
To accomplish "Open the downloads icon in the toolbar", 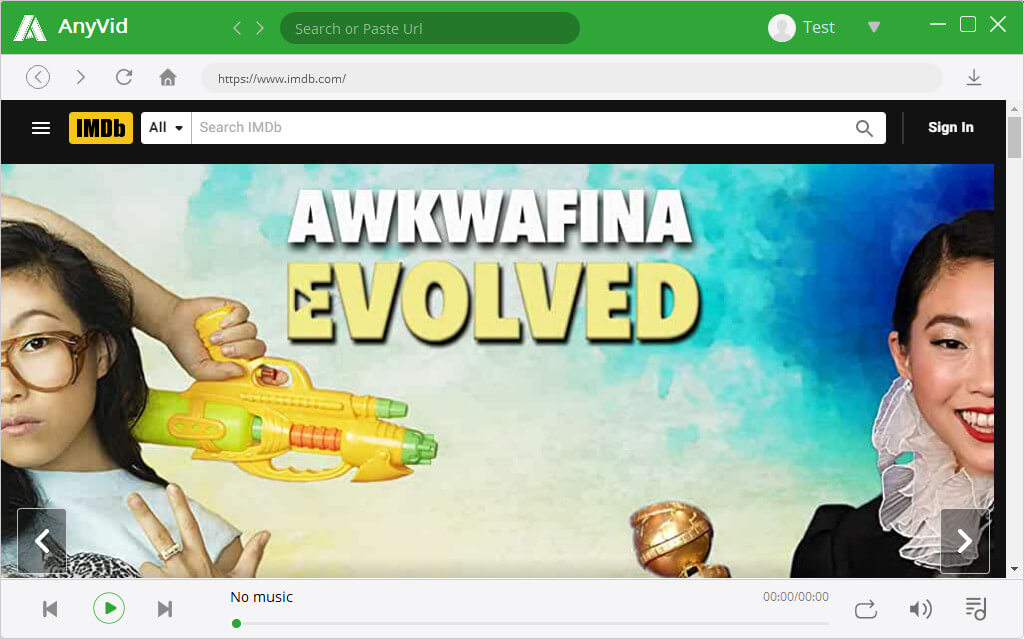I will pyautogui.click(x=974, y=77).
